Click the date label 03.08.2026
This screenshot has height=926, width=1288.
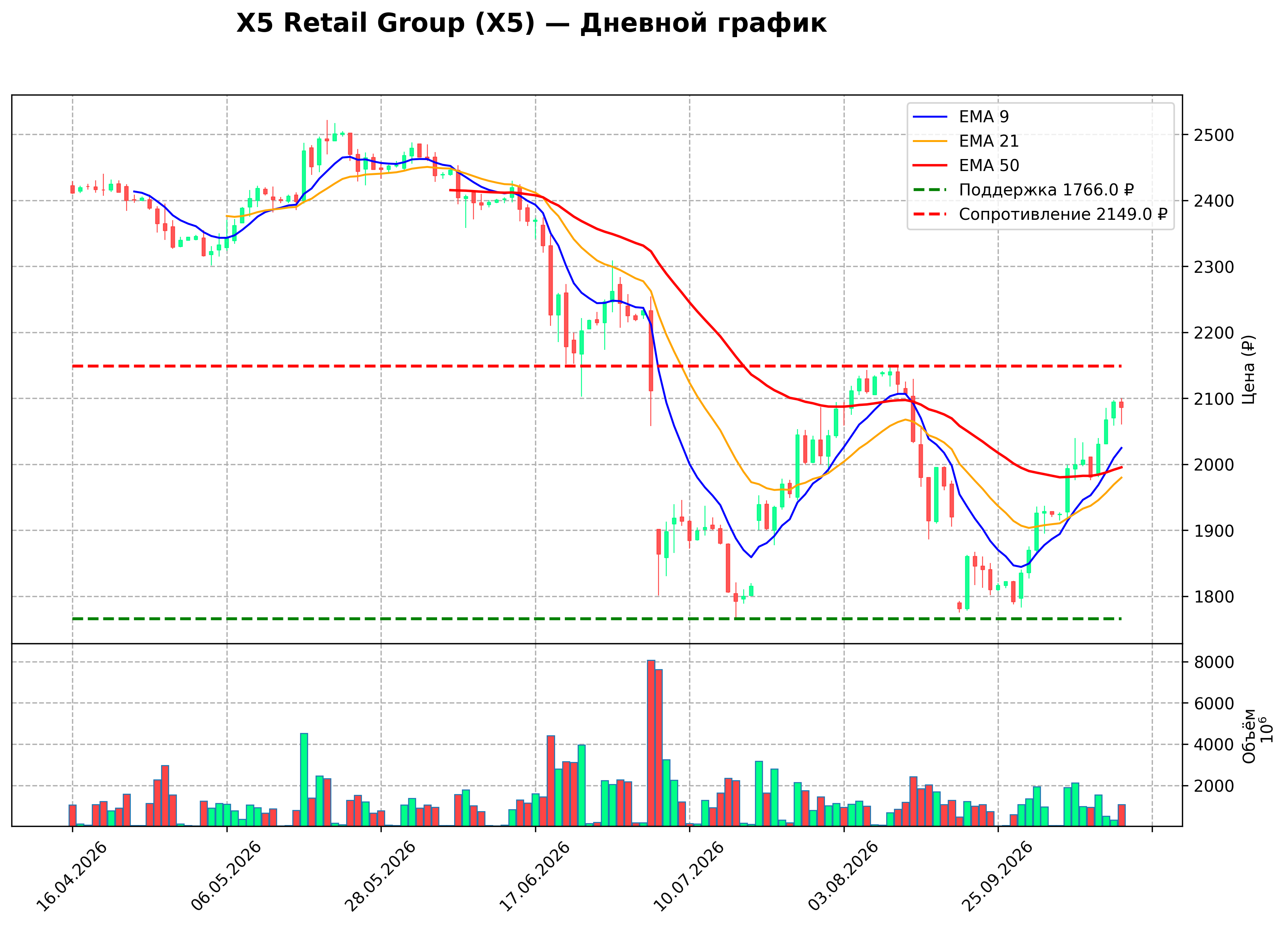(843, 876)
